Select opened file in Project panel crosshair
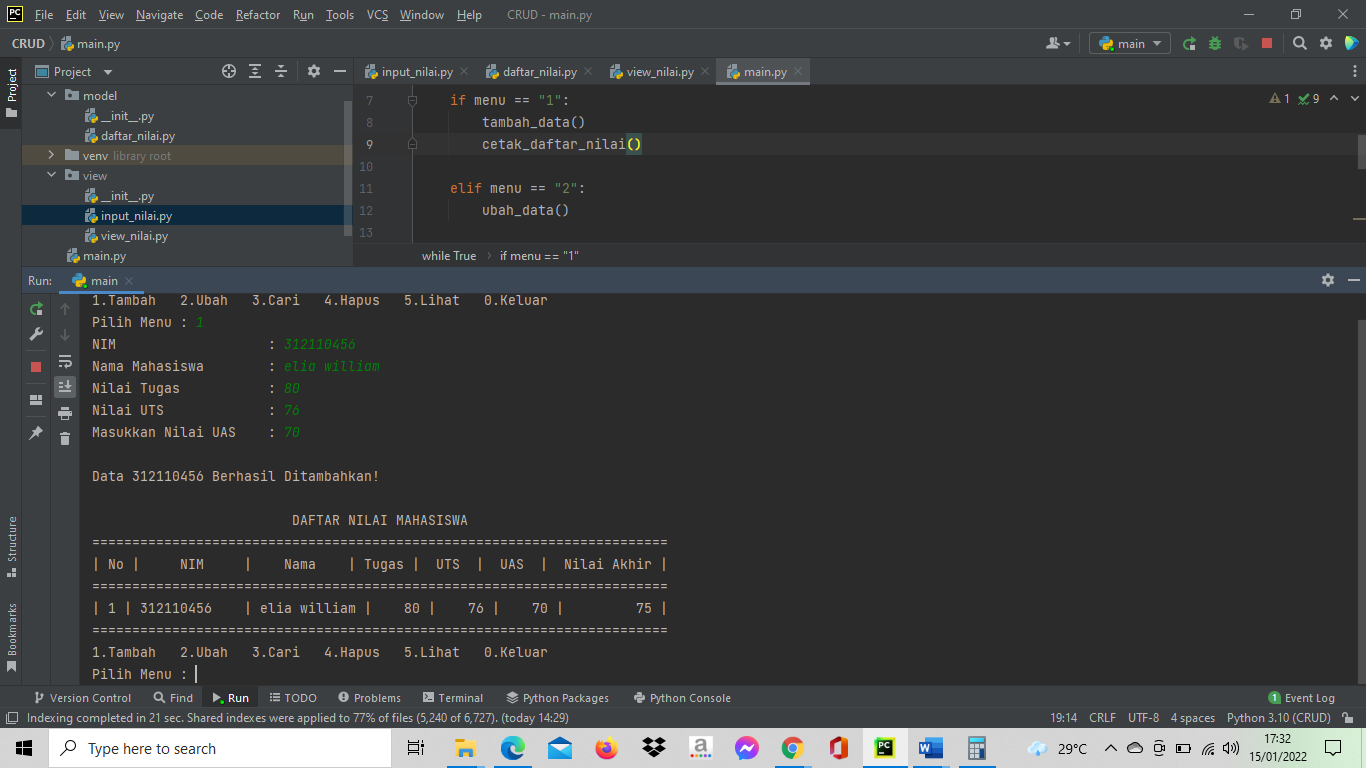Viewport: 1366px width, 768px height. (x=229, y=71)
